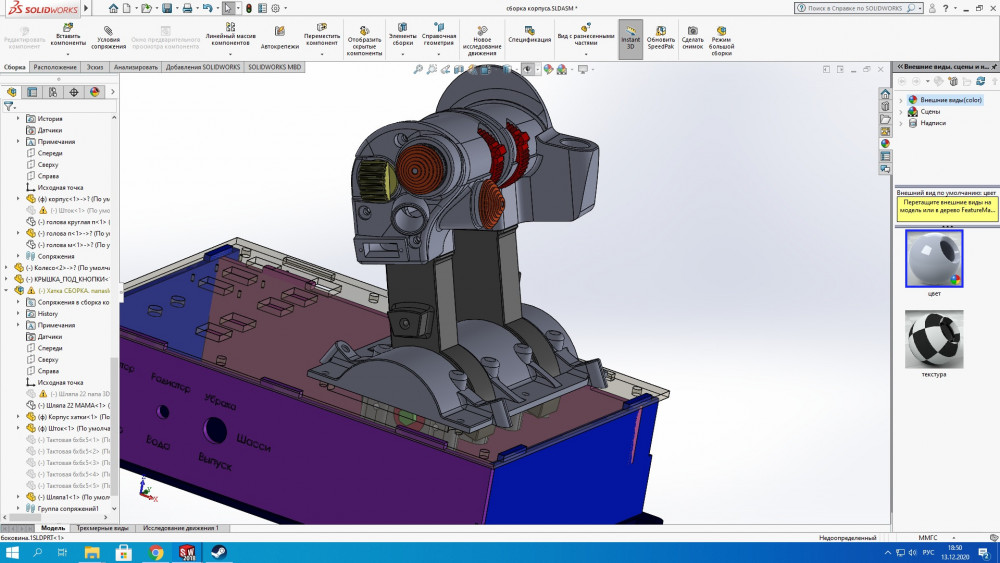The image size is (1000, 563).
Task: Expand Внешние виды(color) in the appearances panel
Action: (901, 100)
